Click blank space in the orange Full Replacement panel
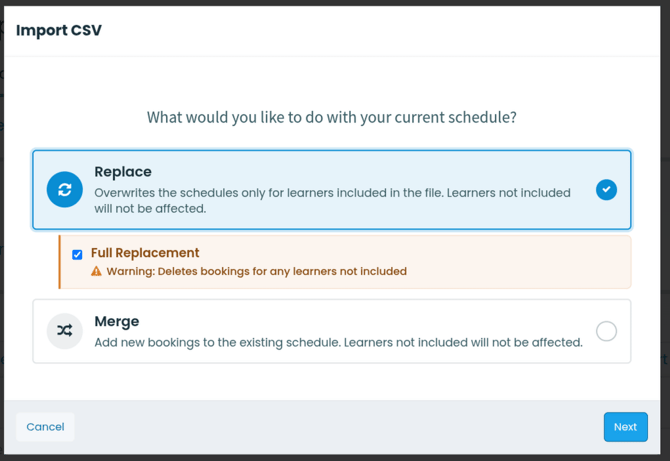The width and height of the screenshot is (670, 461). [x=513, y=262]
